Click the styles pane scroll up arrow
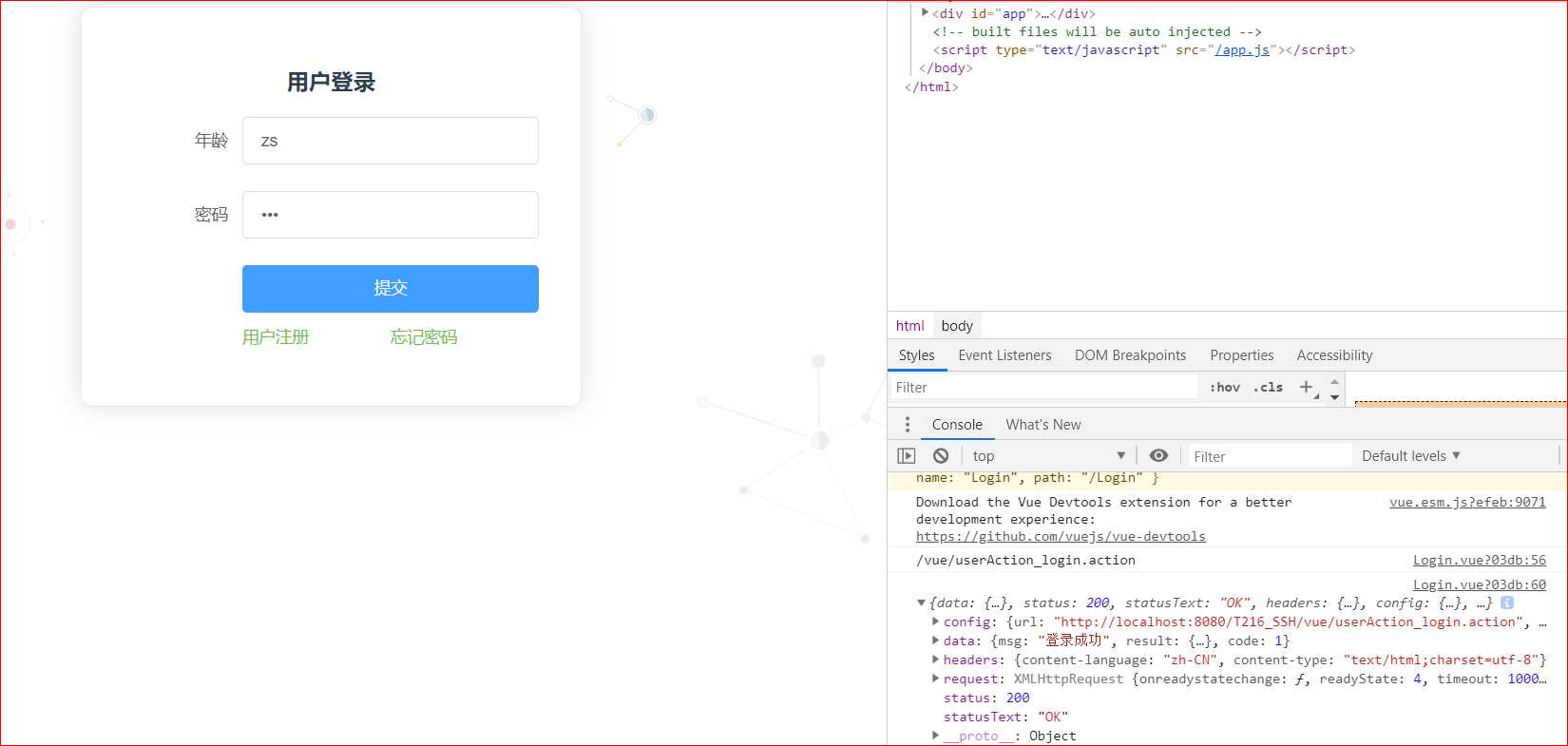Viewport: 1568px width, 746px height. (1334, 381)
